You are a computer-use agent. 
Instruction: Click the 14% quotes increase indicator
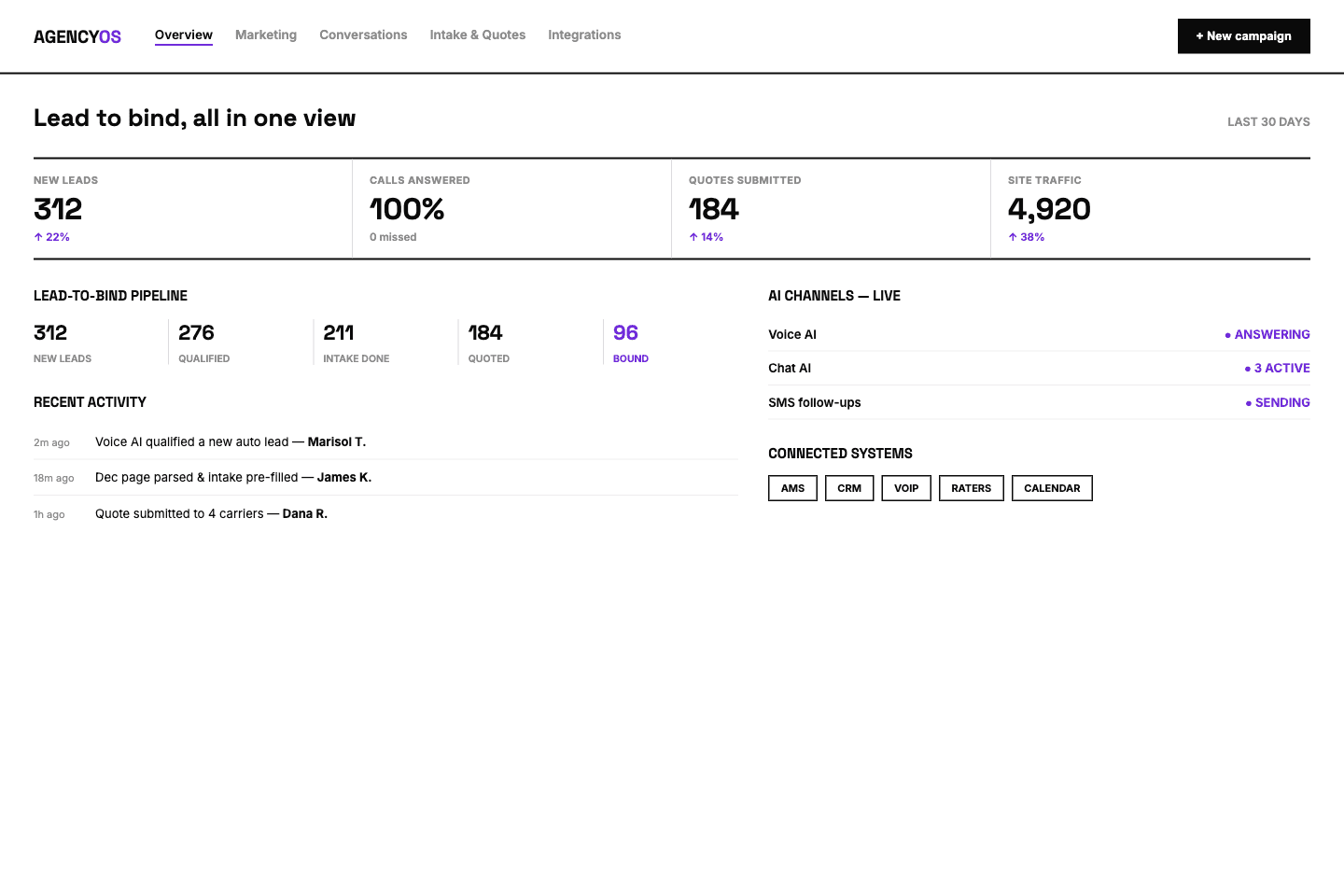pos(707,237)
